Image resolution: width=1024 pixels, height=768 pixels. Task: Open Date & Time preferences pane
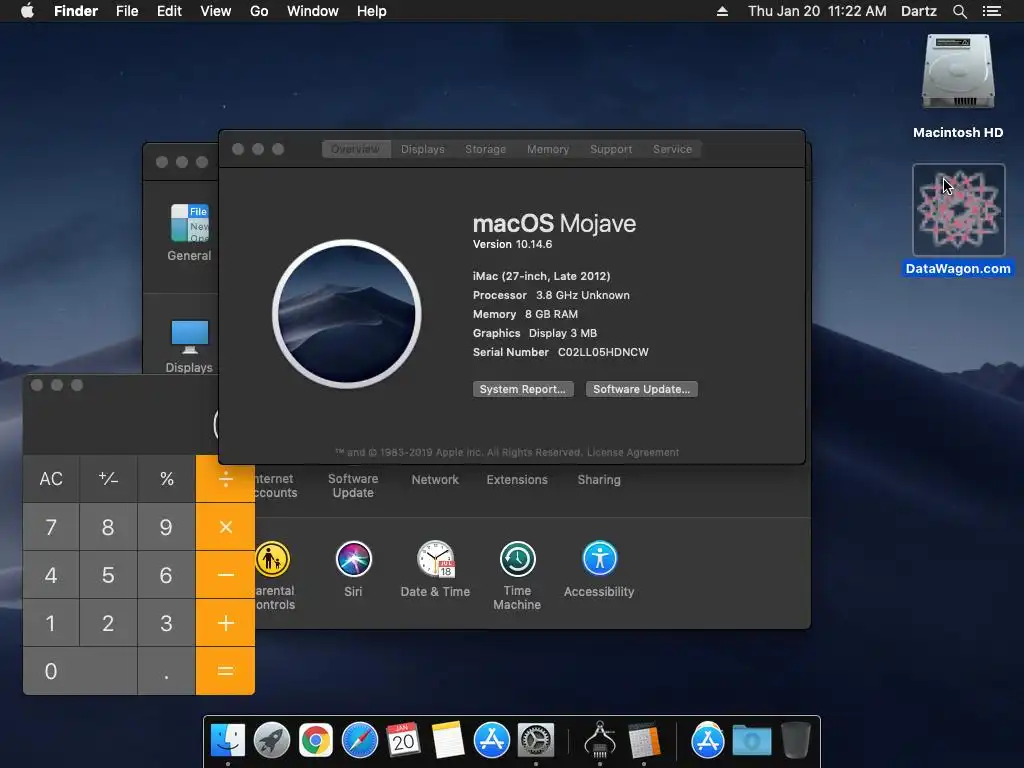click(x=435, y=569)
